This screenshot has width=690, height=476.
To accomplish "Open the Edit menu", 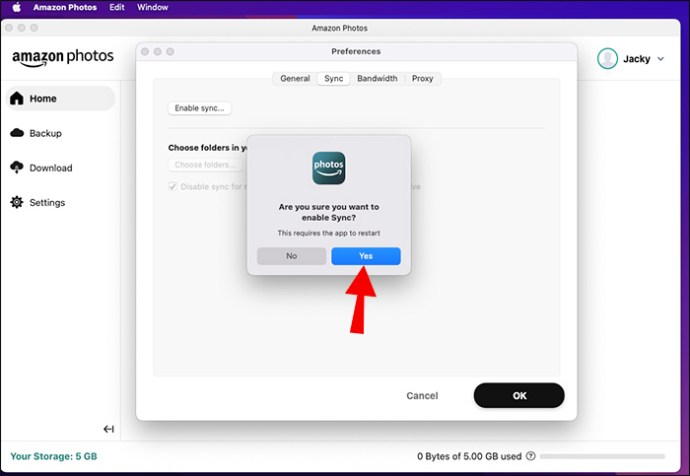I will [117, 7].
